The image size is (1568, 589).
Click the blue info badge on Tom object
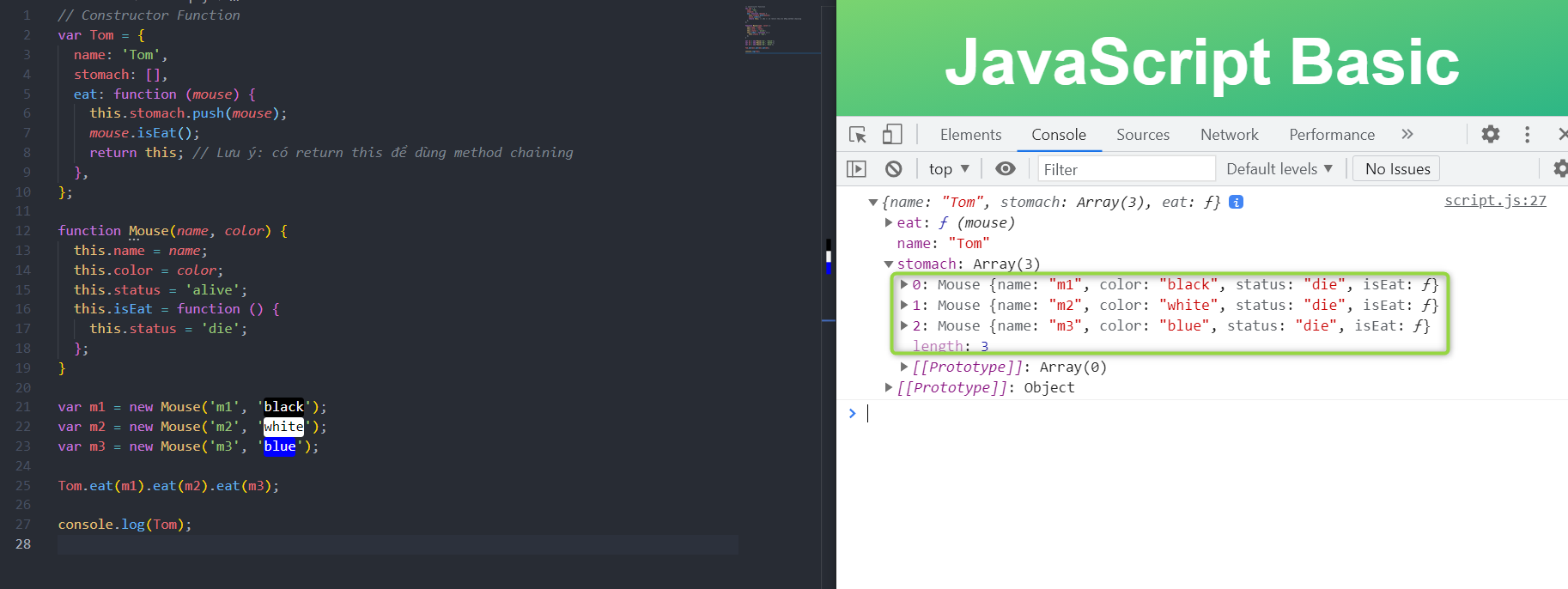click(x=1236, y=202)
